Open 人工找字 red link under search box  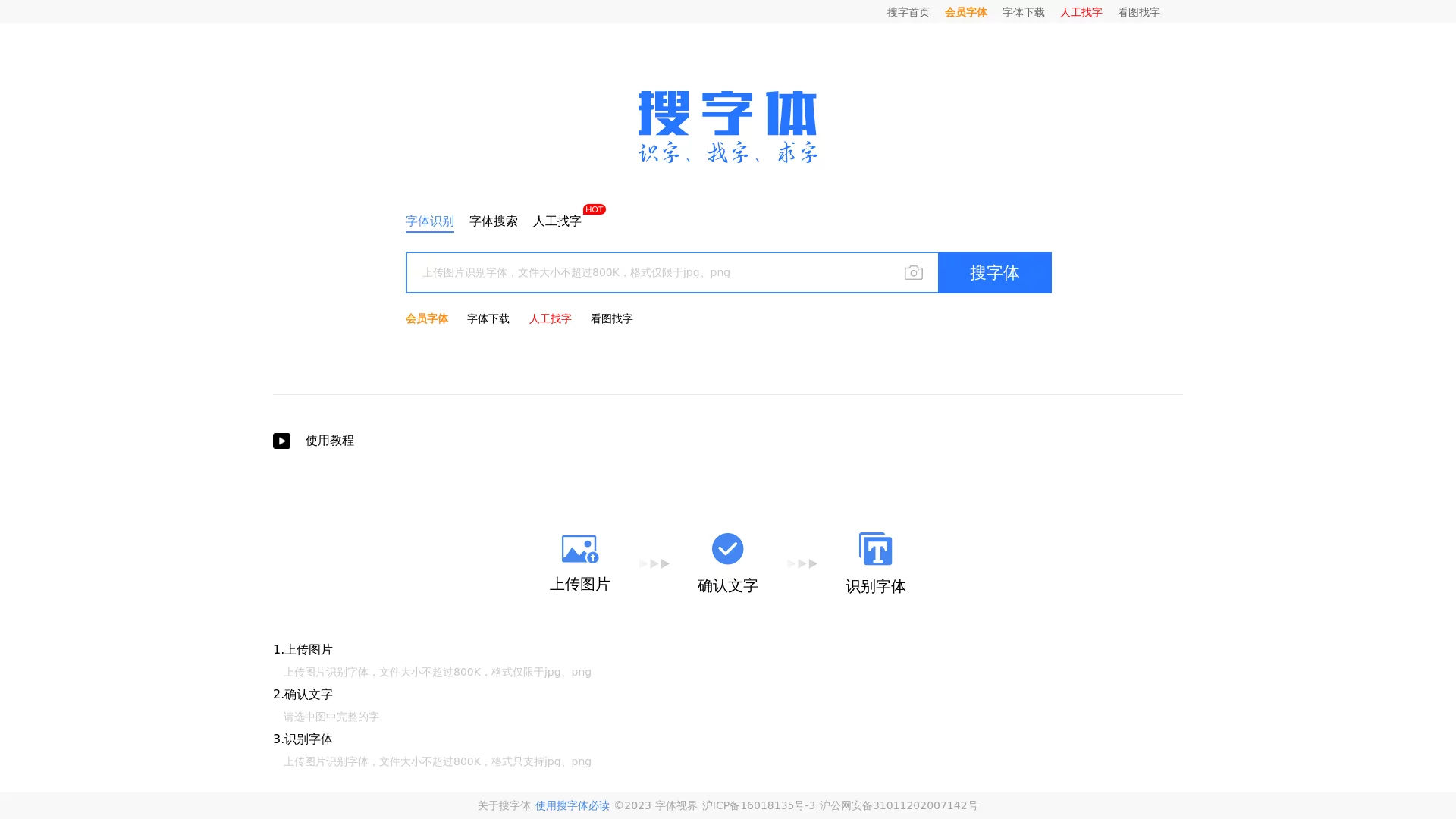(x=551, y=318)
